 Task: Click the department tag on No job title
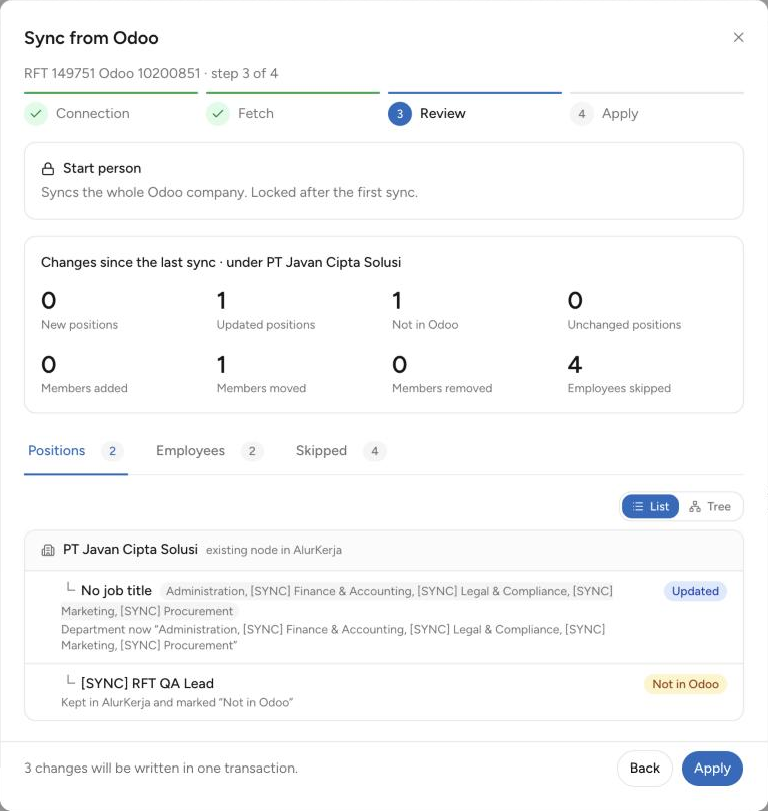click(x=337, y=601)
